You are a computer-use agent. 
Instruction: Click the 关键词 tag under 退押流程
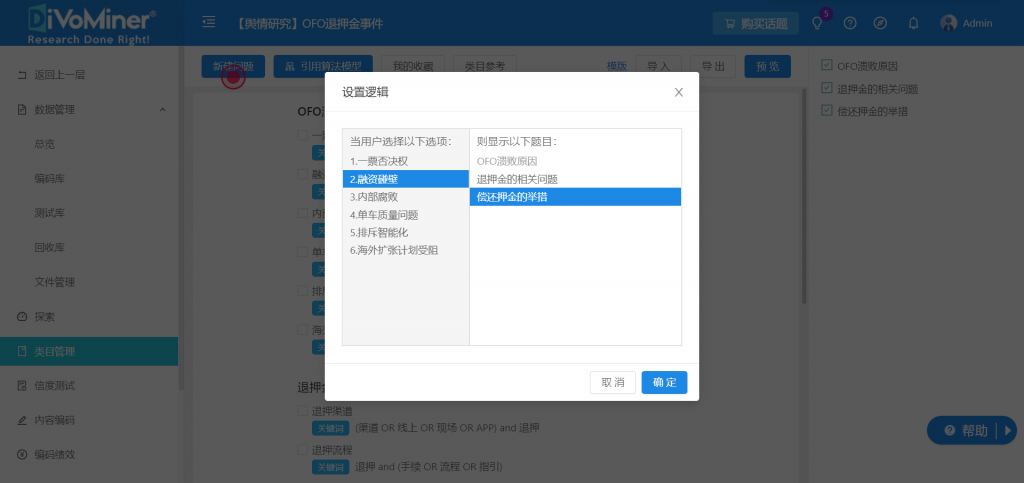(330, 467)
